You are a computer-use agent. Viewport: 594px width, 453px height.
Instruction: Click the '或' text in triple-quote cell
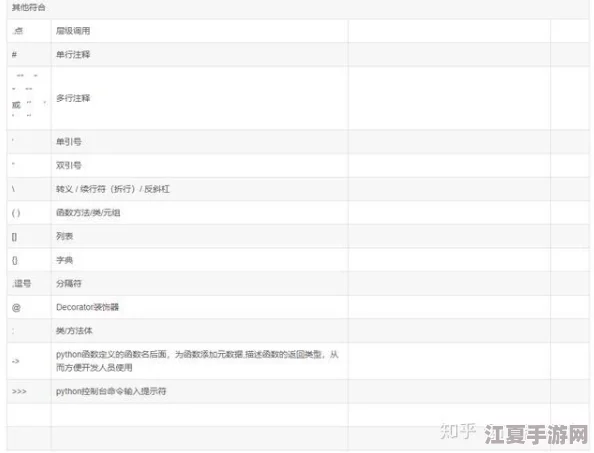point(16,105)
